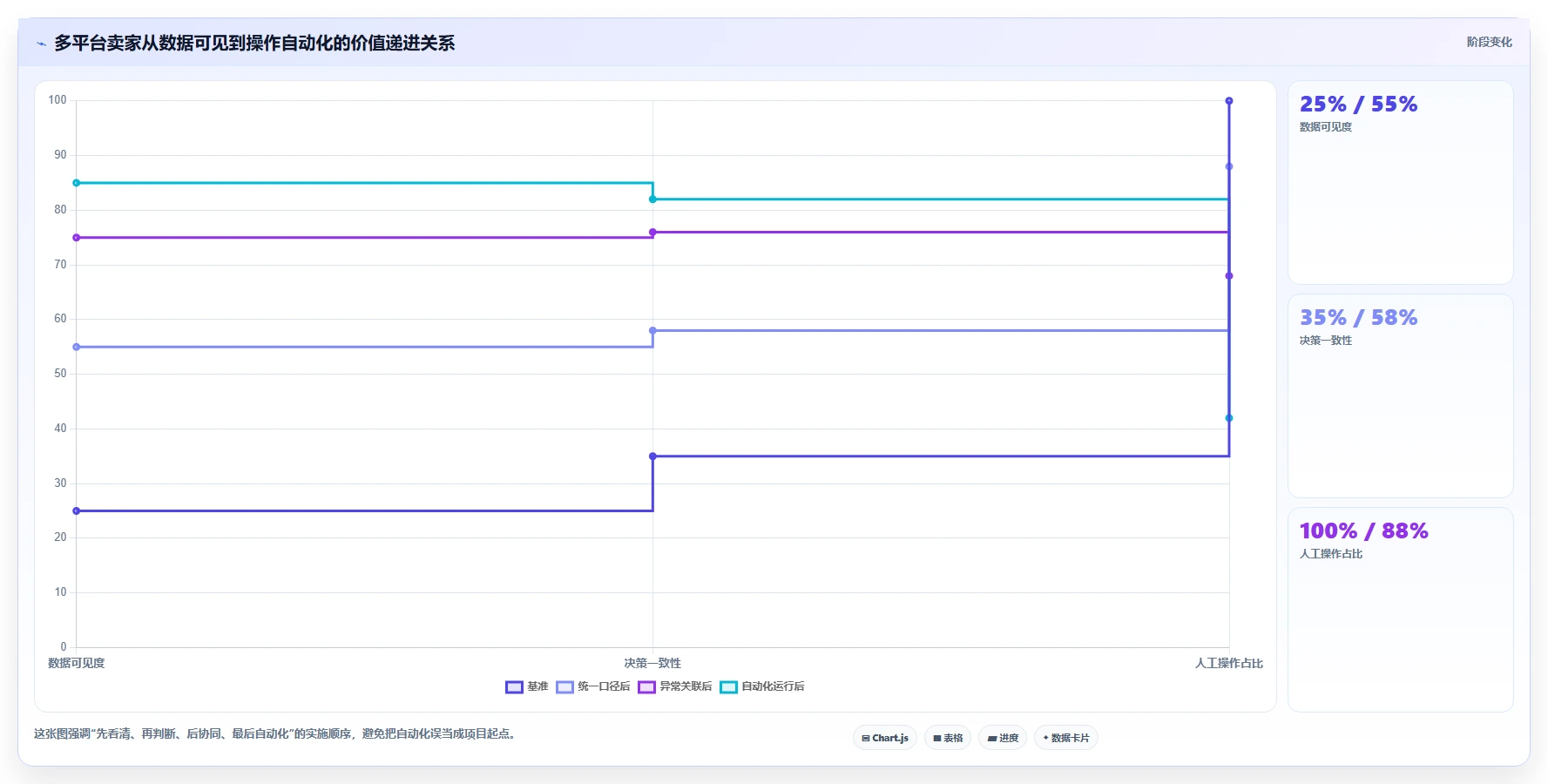Click the 阶段变化 label in header
Image resolution: width=1548 pixels, height=784 pixels.
click(1489, 42)
